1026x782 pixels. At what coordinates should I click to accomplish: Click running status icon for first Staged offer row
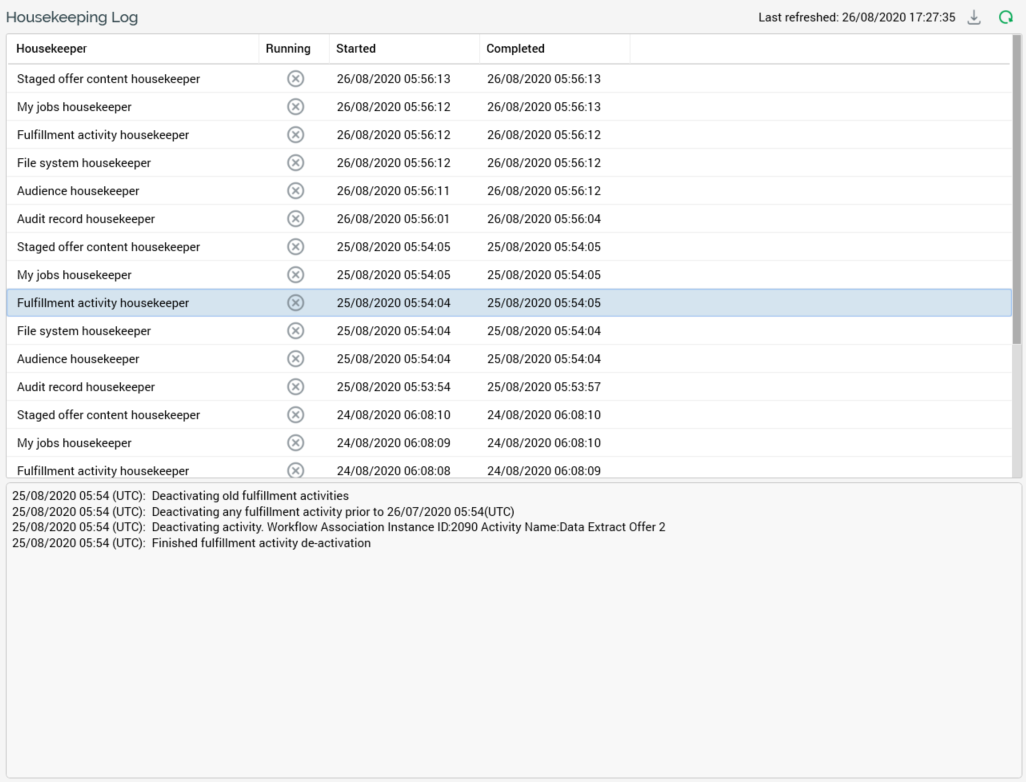295,79
